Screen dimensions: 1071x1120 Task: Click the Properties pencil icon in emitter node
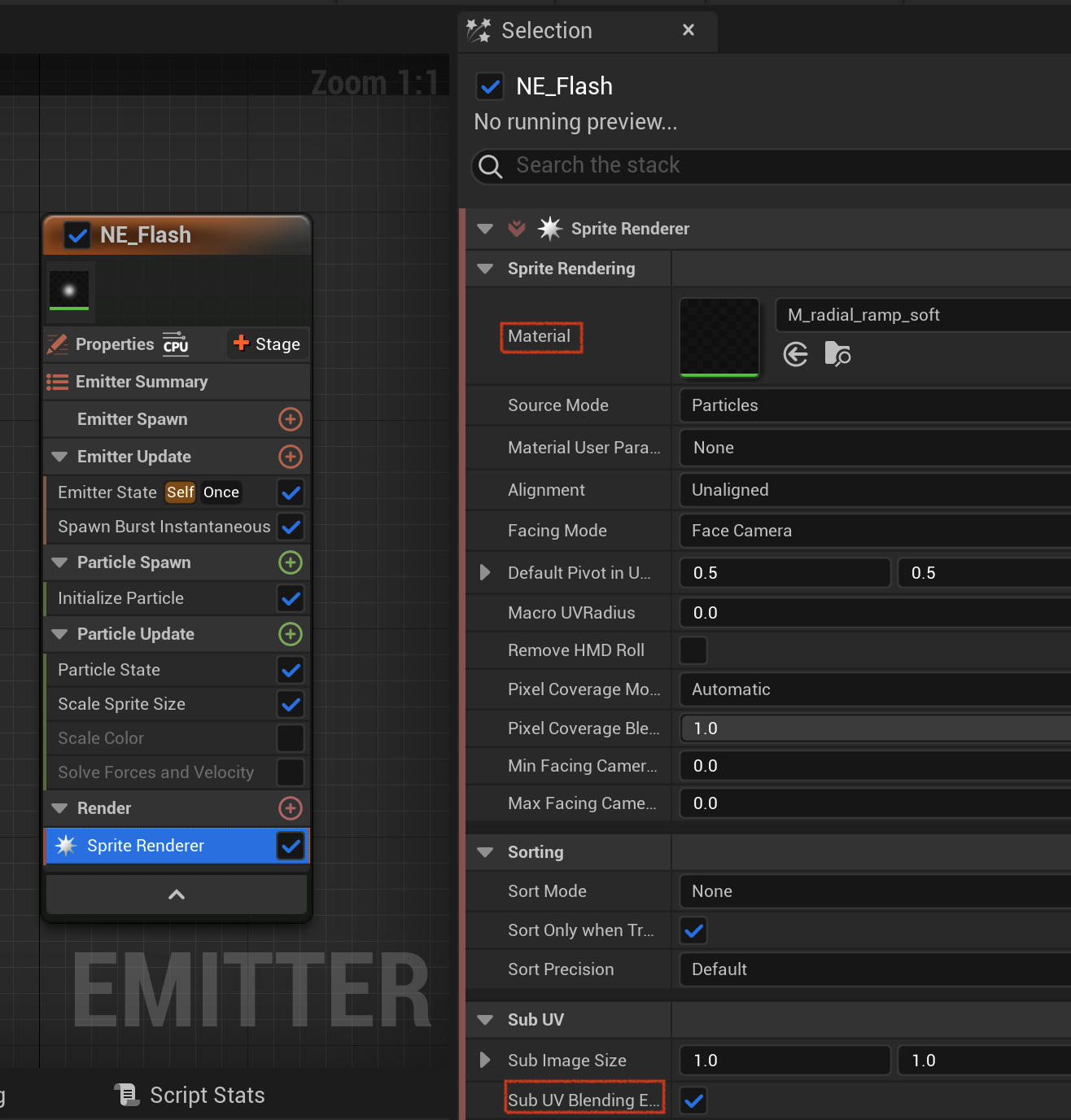(x=58, y=344)
